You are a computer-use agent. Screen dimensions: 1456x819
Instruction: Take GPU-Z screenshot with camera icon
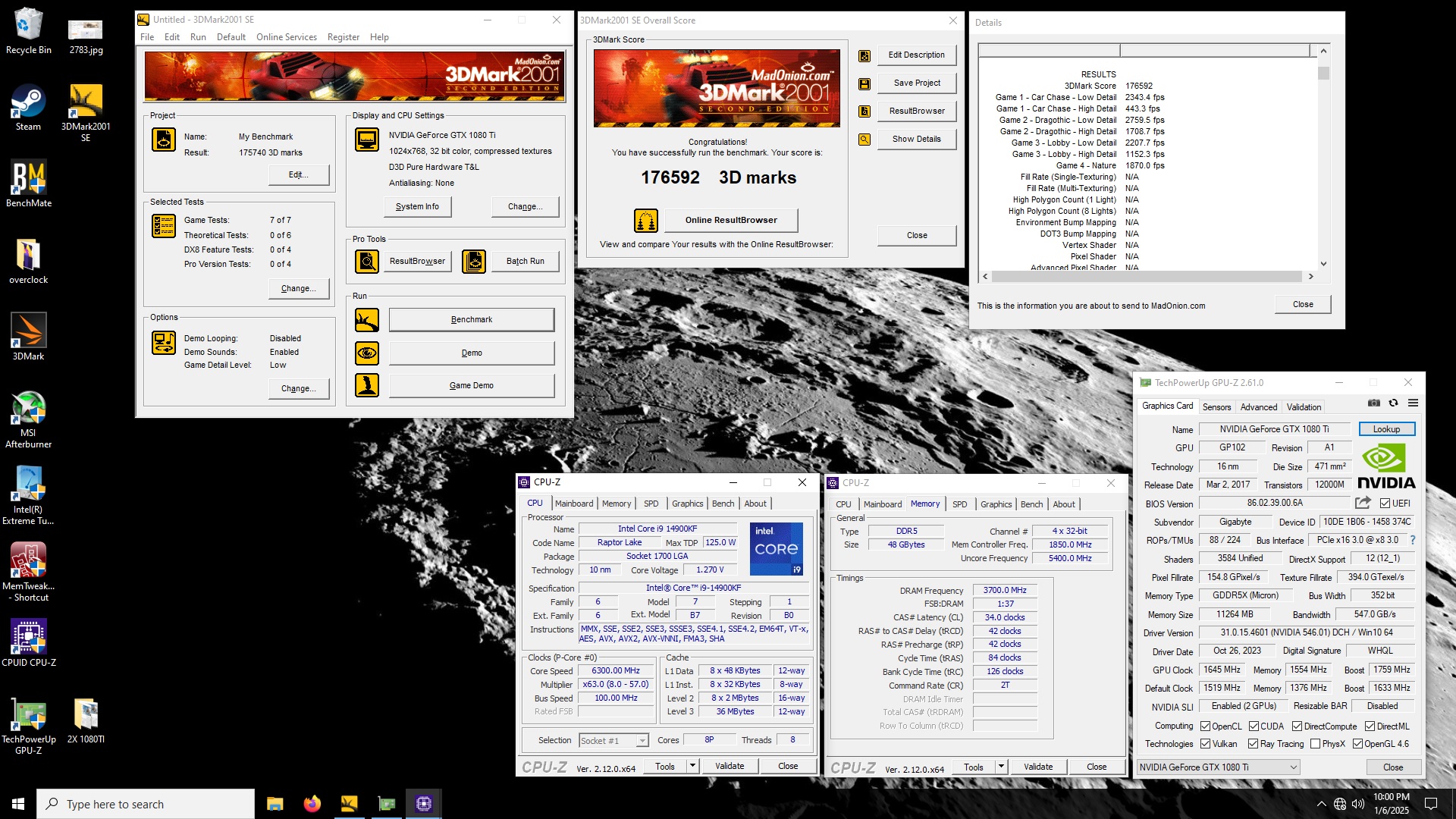coord(1373,403)
